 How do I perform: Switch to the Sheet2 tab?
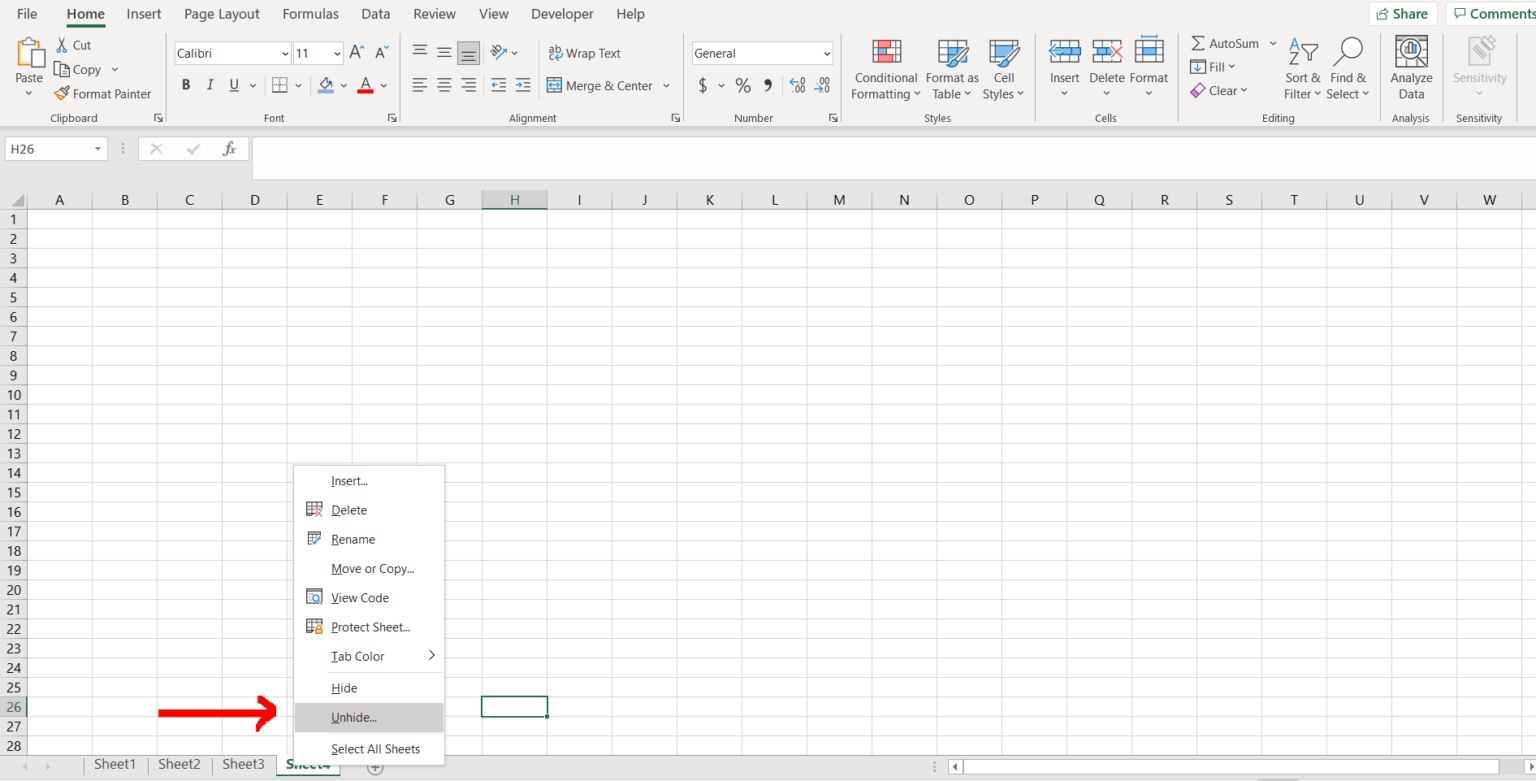pyautogui.click(x=179, y=764)
